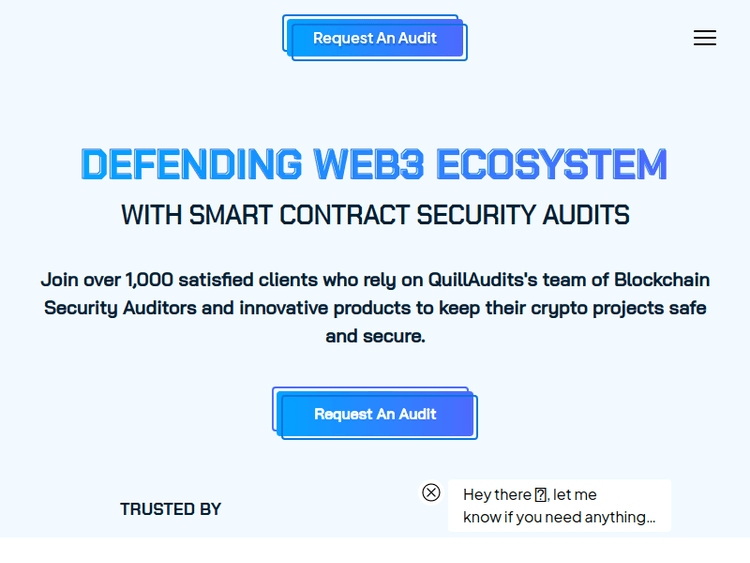Screen dimensions: 750x563
Task: Click the "and secure." closing line
Action: click(x=375, y=336)
